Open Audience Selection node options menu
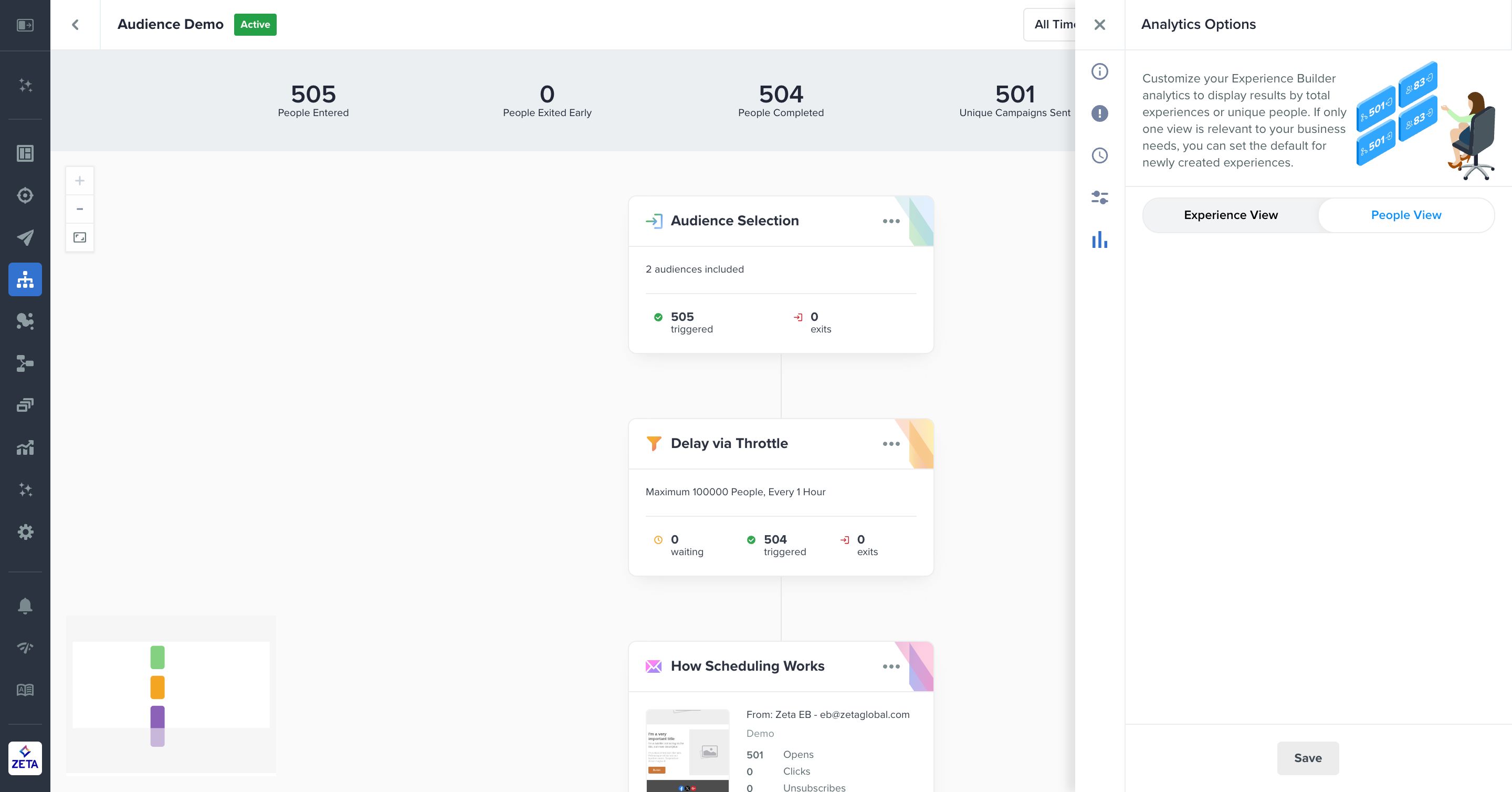 (x=890, y=221)
